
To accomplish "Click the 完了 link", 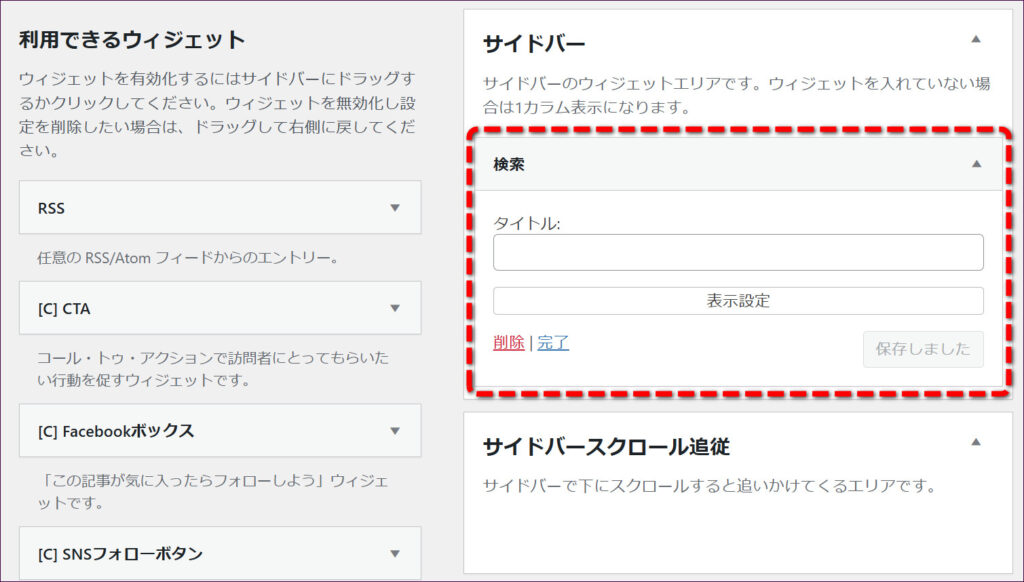I will click(553, 342).
